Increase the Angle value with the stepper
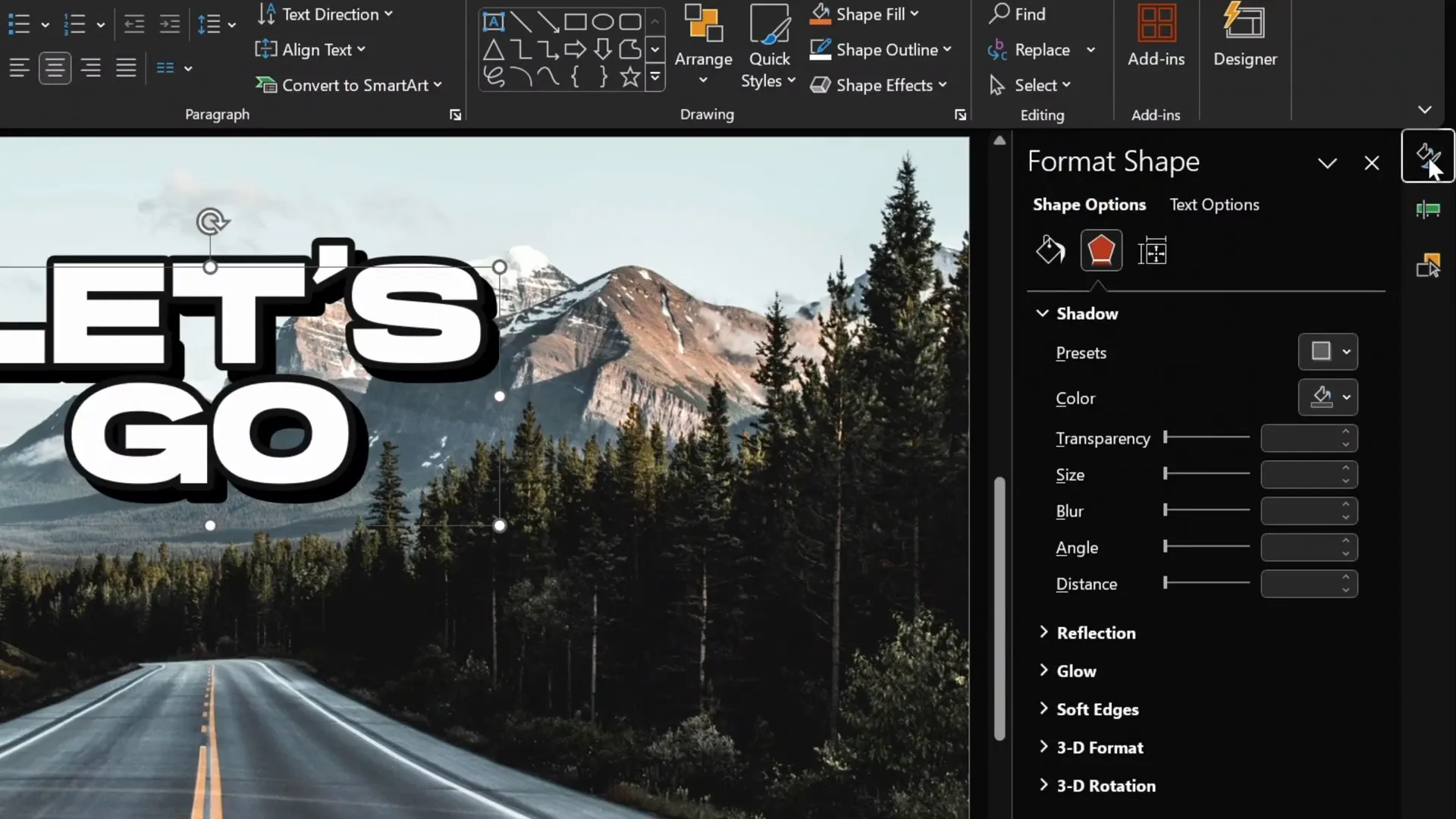 click(x=1346, y=541)
